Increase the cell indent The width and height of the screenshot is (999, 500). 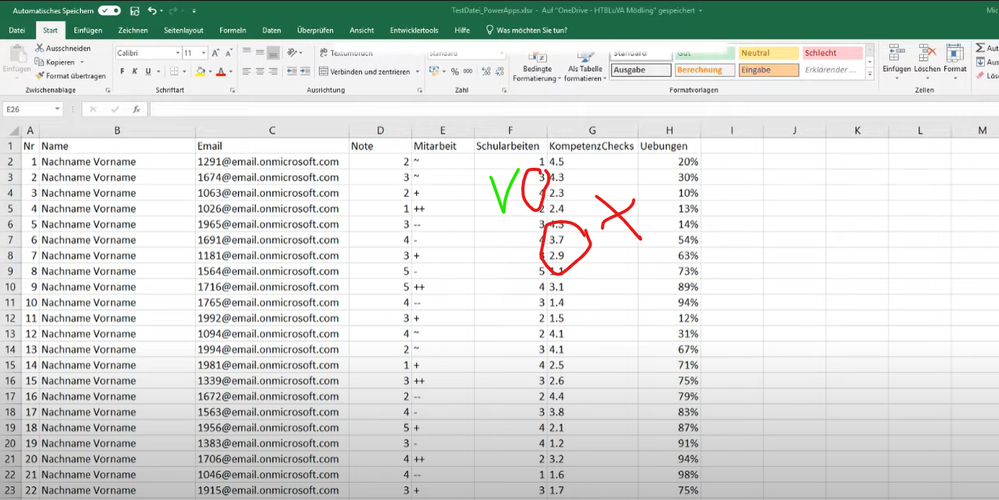(305, 71)
